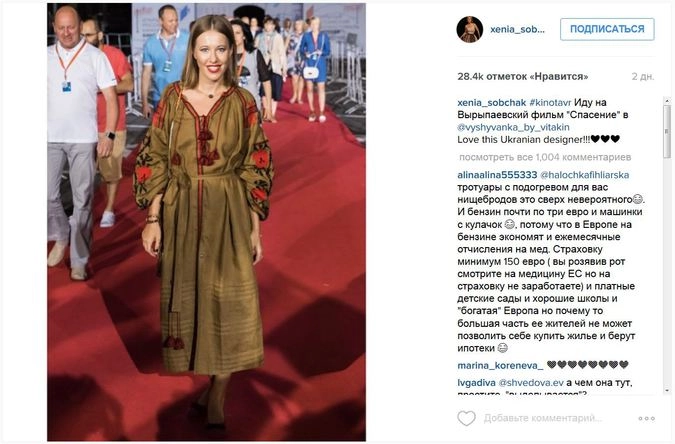Image resolution: width=675 pixels, height=444 pixels.
Task: Like the post with the heart icon
Action: pyautogui.click(x=466, y=418)
